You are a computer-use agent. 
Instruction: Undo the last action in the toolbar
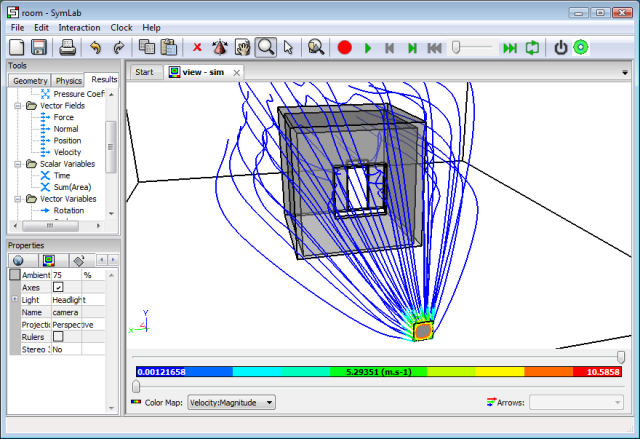click(96, 47)
